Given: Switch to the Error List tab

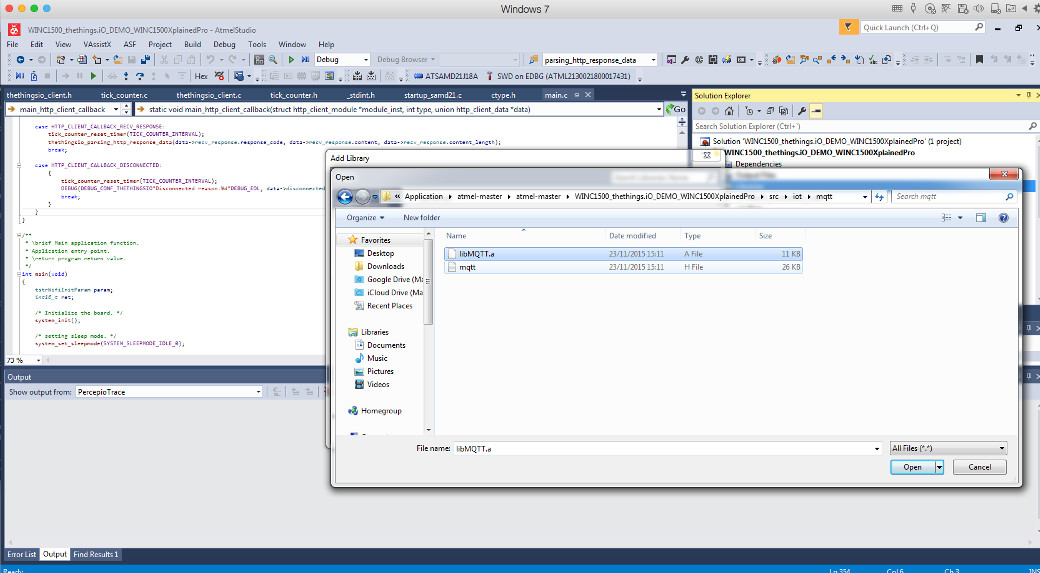Looking at the screenshot, I should pyautogui.click(x=22, y=554).
